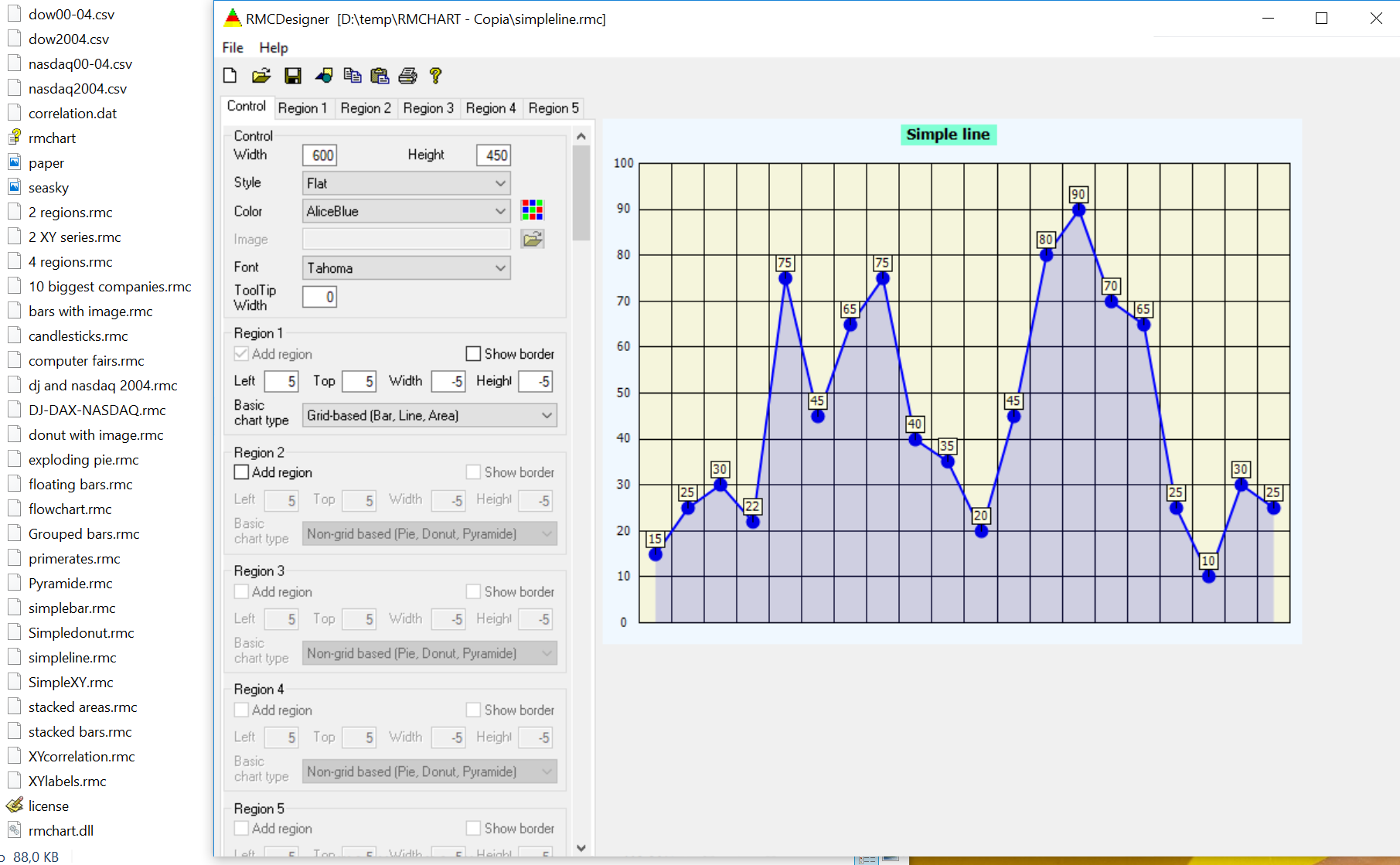Click the shapes icon in the toolbar

[324, 76]
